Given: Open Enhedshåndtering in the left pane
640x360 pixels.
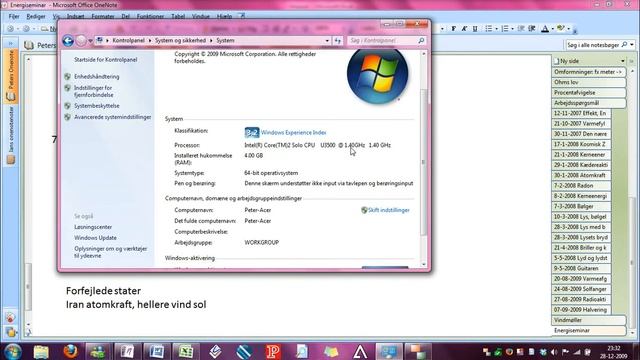Looking at the screenshot, I should pyautogui.click(x=97, y=77).
